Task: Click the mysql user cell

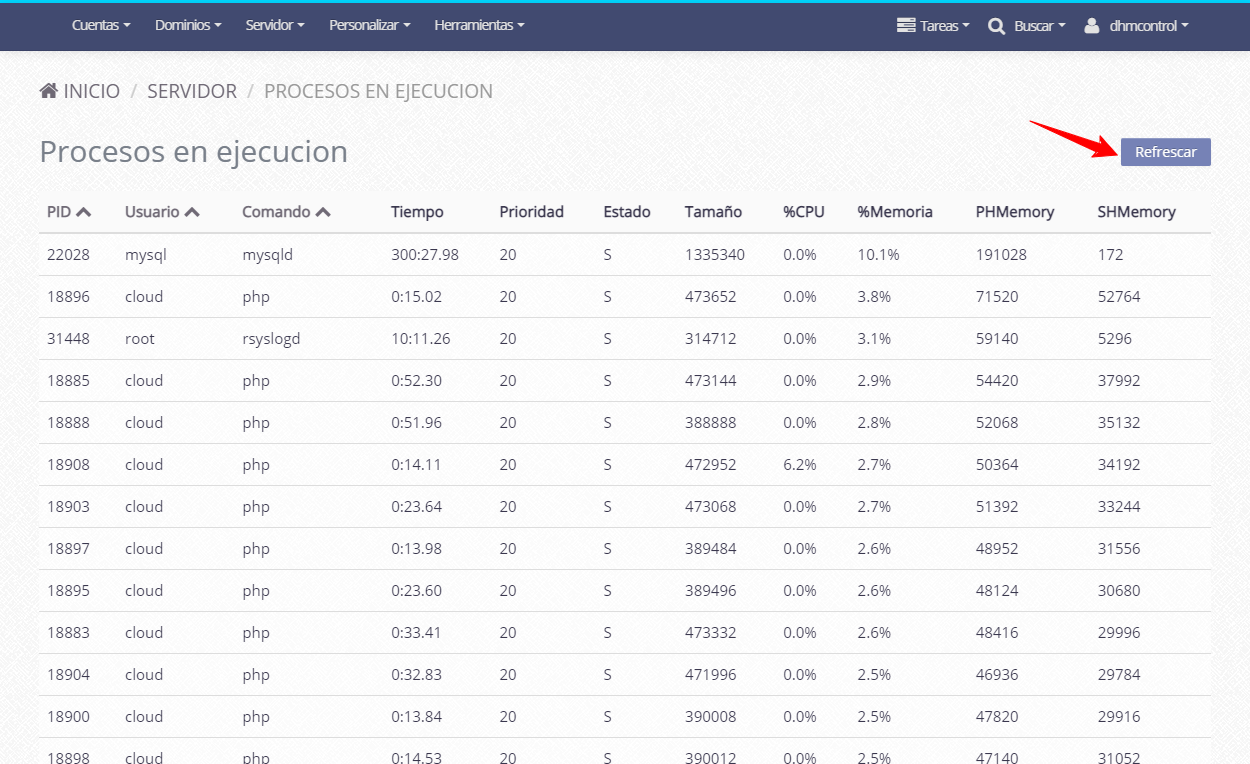Action: pos(146,255)
